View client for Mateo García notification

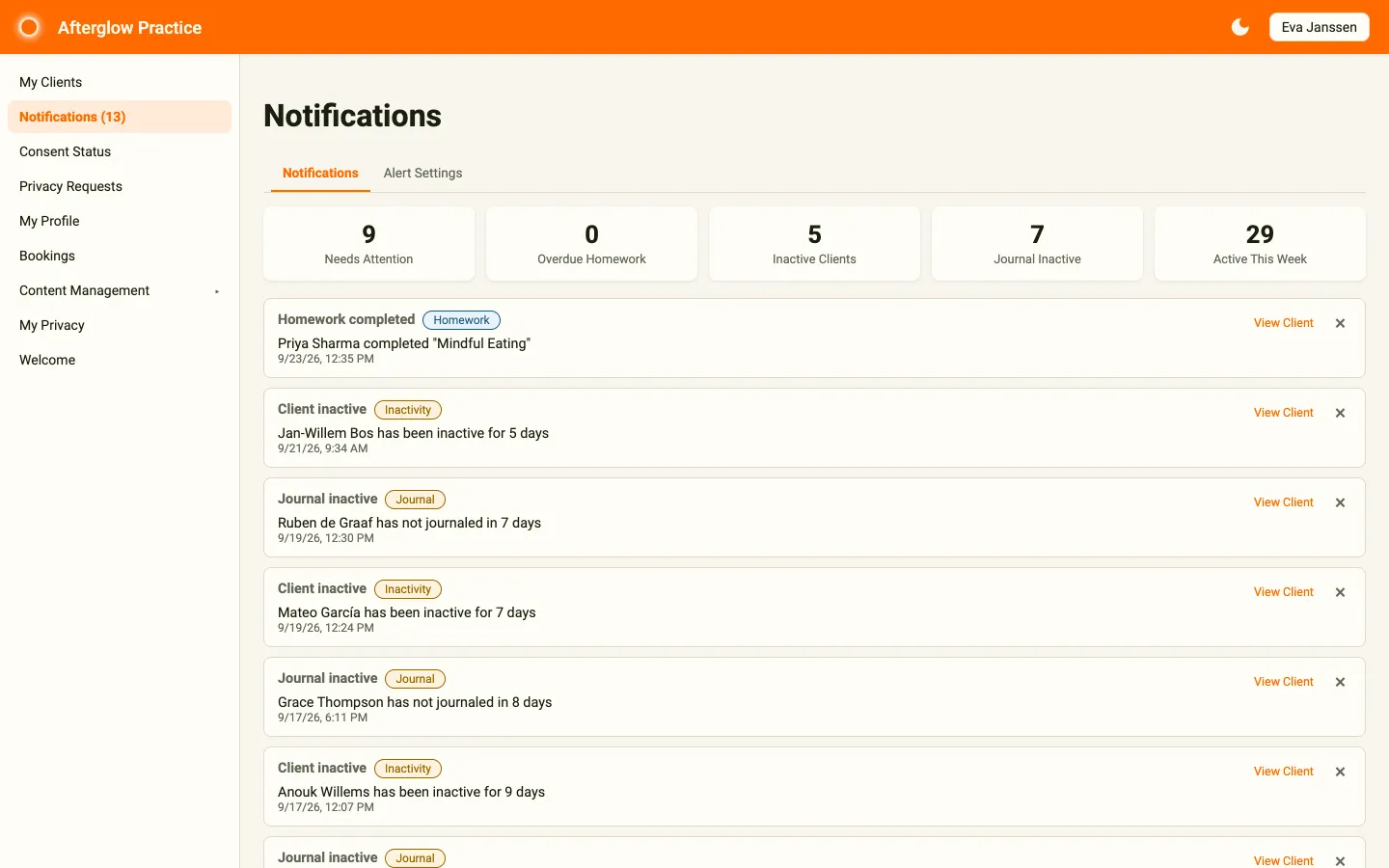tap(1283, 592)
